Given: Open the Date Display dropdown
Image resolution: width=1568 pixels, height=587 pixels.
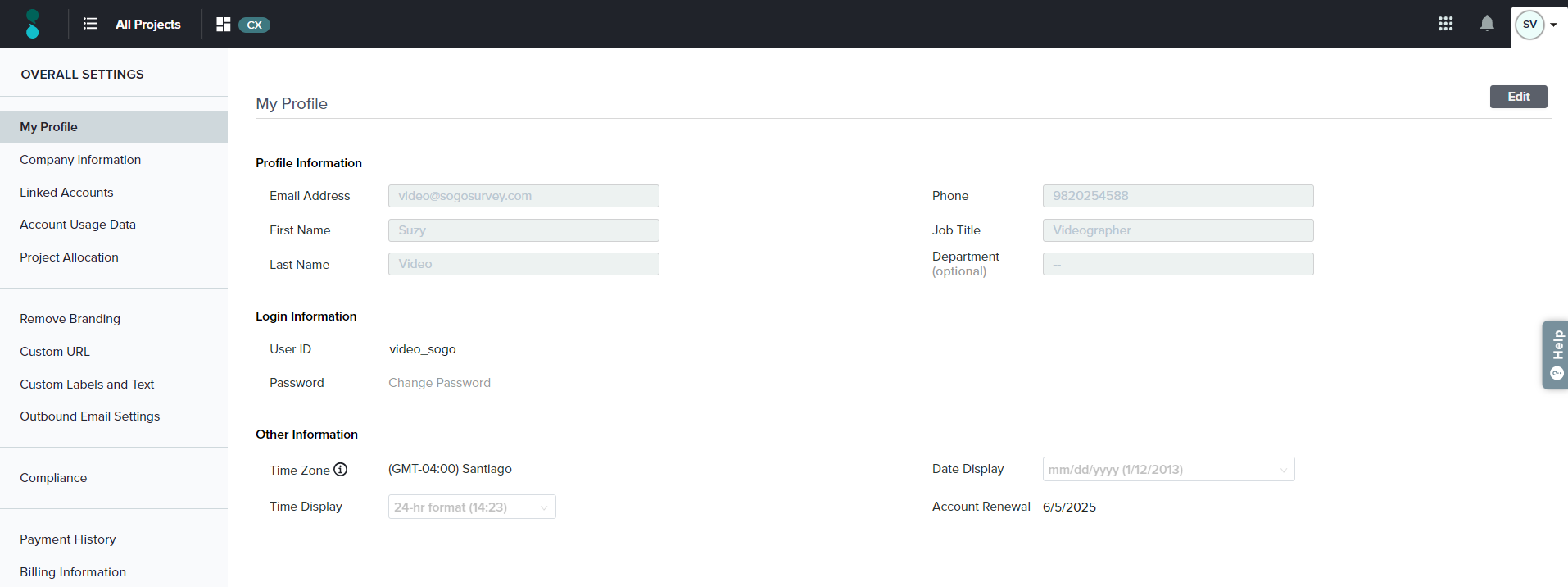Looking at the screenshot, I should click(1167, 470).
